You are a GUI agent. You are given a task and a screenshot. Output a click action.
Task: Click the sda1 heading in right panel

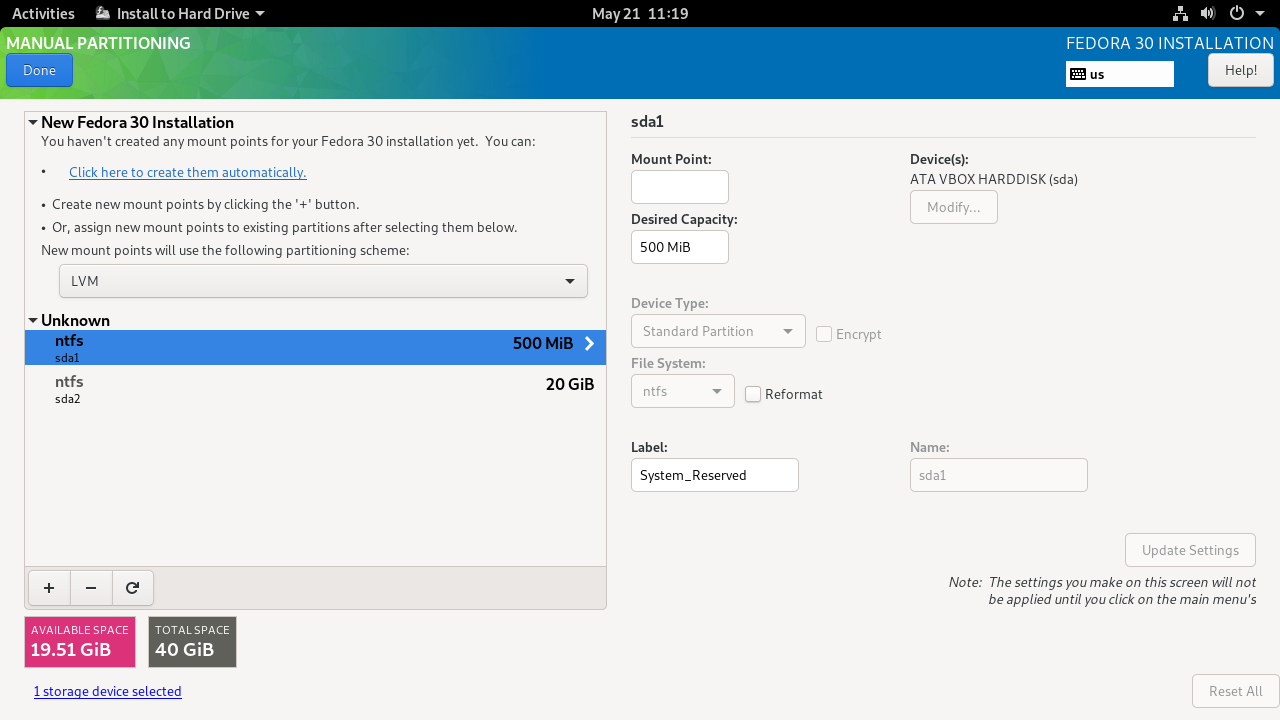[647, 122]
